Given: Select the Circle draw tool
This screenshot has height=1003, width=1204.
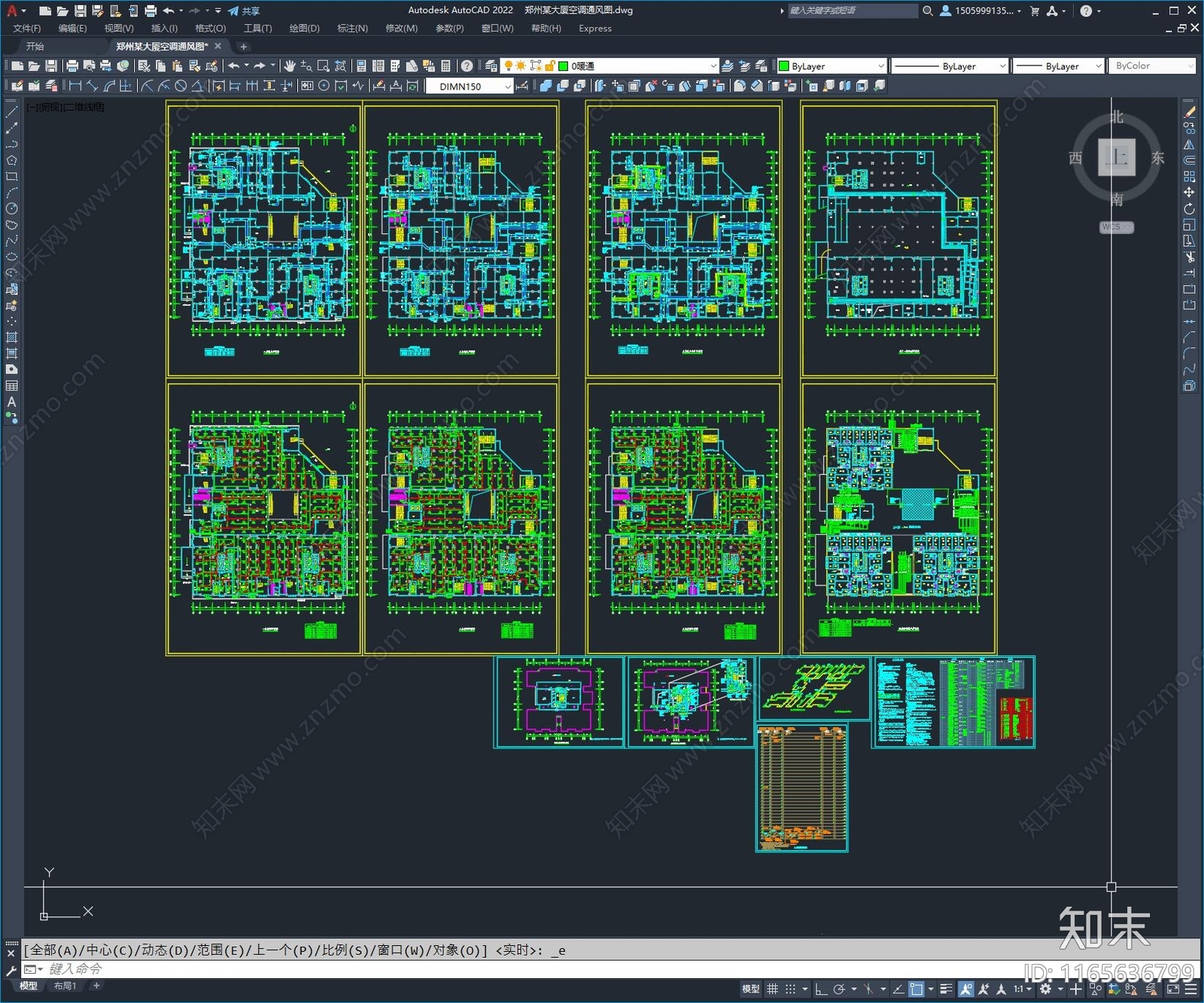Looking at the screenshot, I should click(x=11, y=208).
